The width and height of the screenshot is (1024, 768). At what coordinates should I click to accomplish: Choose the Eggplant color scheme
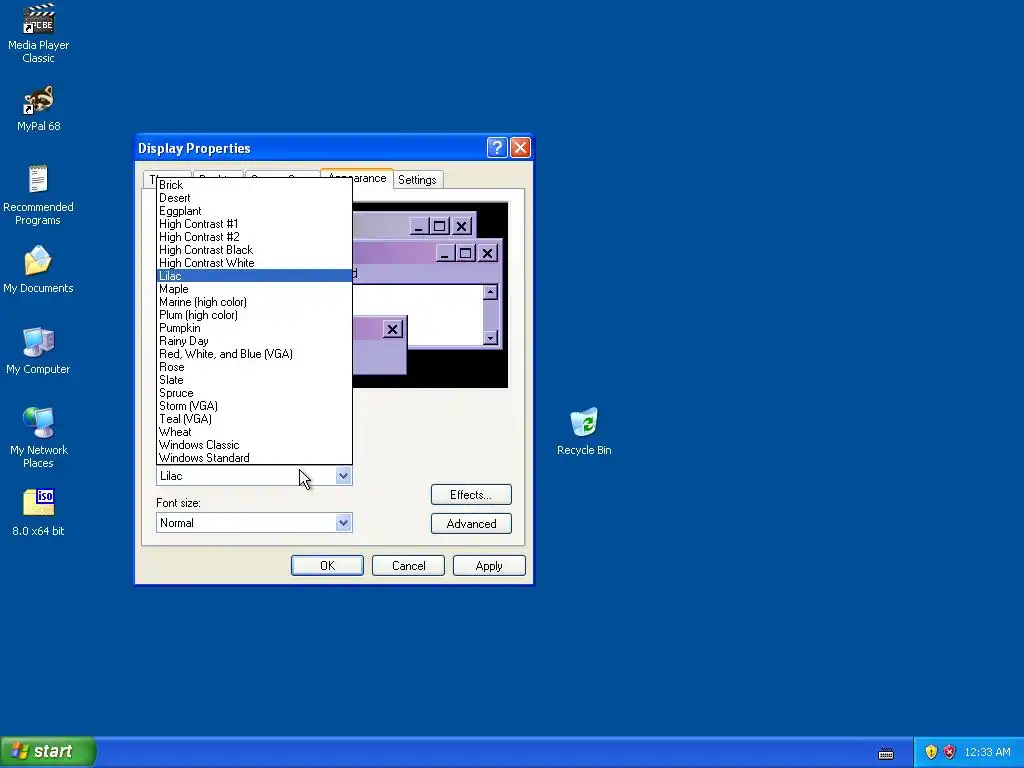(255, 211)
